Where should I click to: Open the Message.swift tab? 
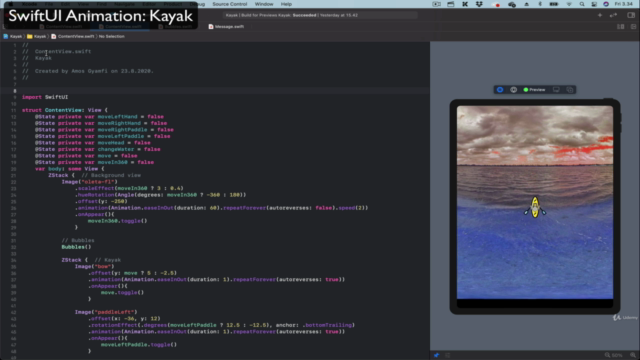(226, 27)
